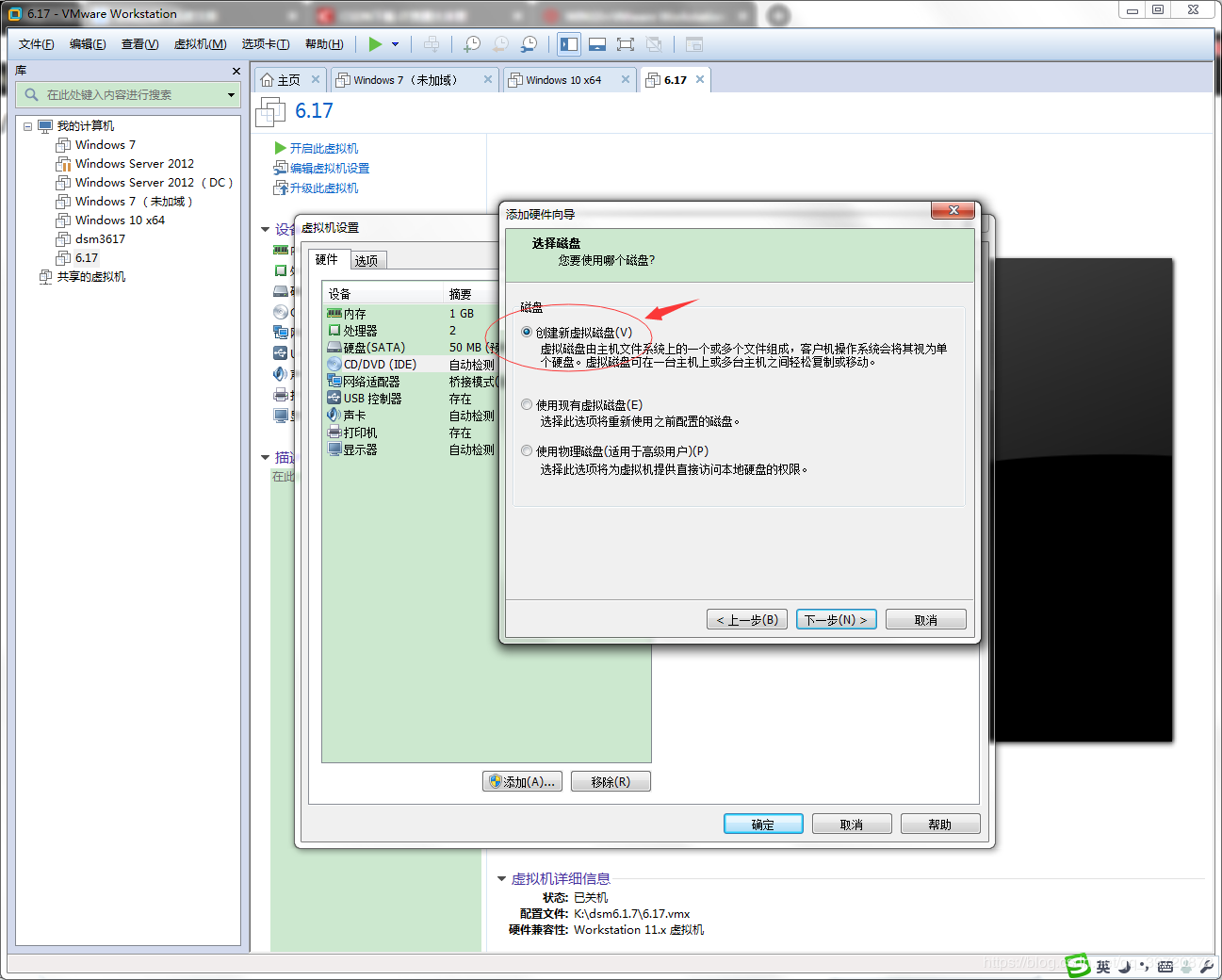Collapse the 设备 section triangle

coord(266,229)
